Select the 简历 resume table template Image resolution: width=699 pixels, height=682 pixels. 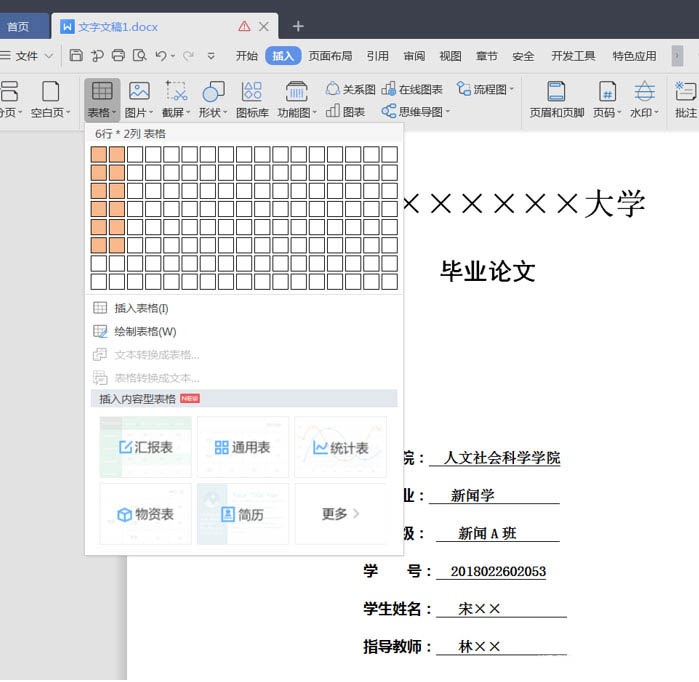click(242, 514)
